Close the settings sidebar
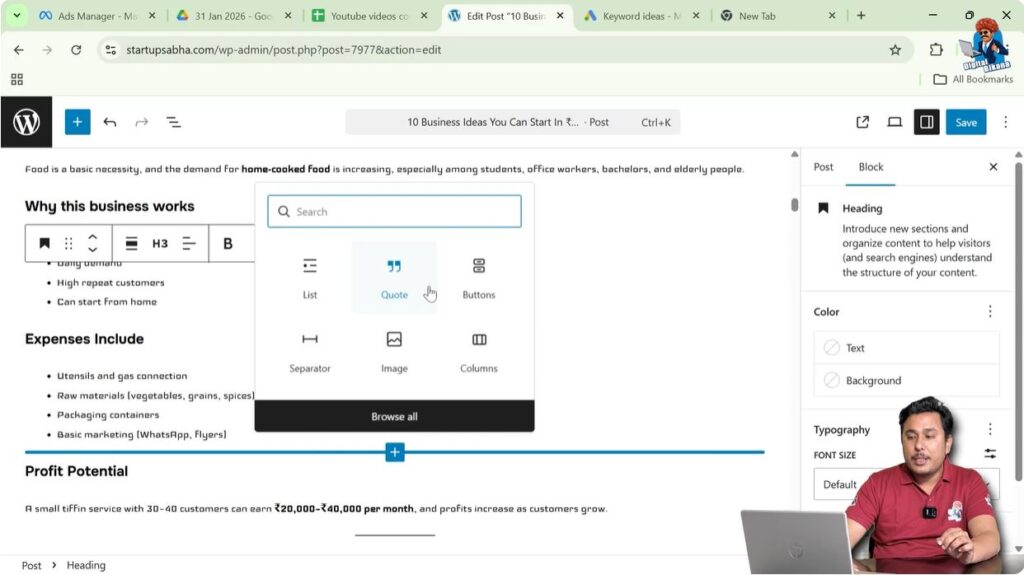Viewport: 1024px width, 575px height. [993, 167]
